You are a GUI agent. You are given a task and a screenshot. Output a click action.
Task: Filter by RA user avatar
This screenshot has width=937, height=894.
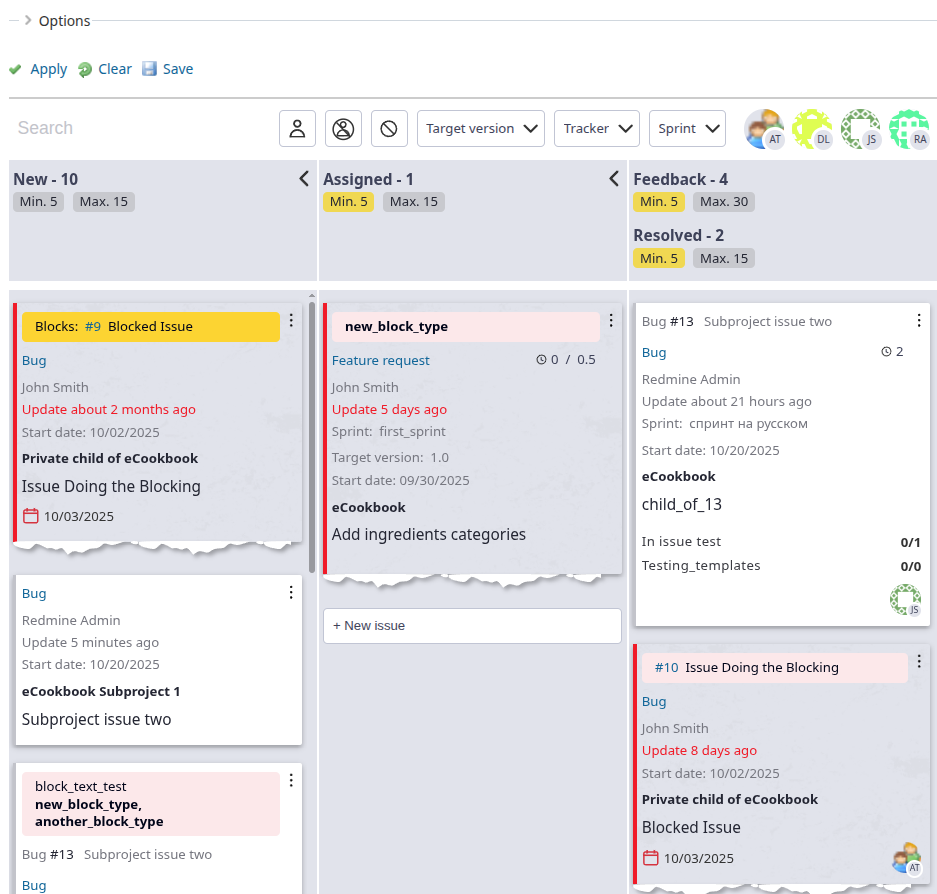coord(908,129)
